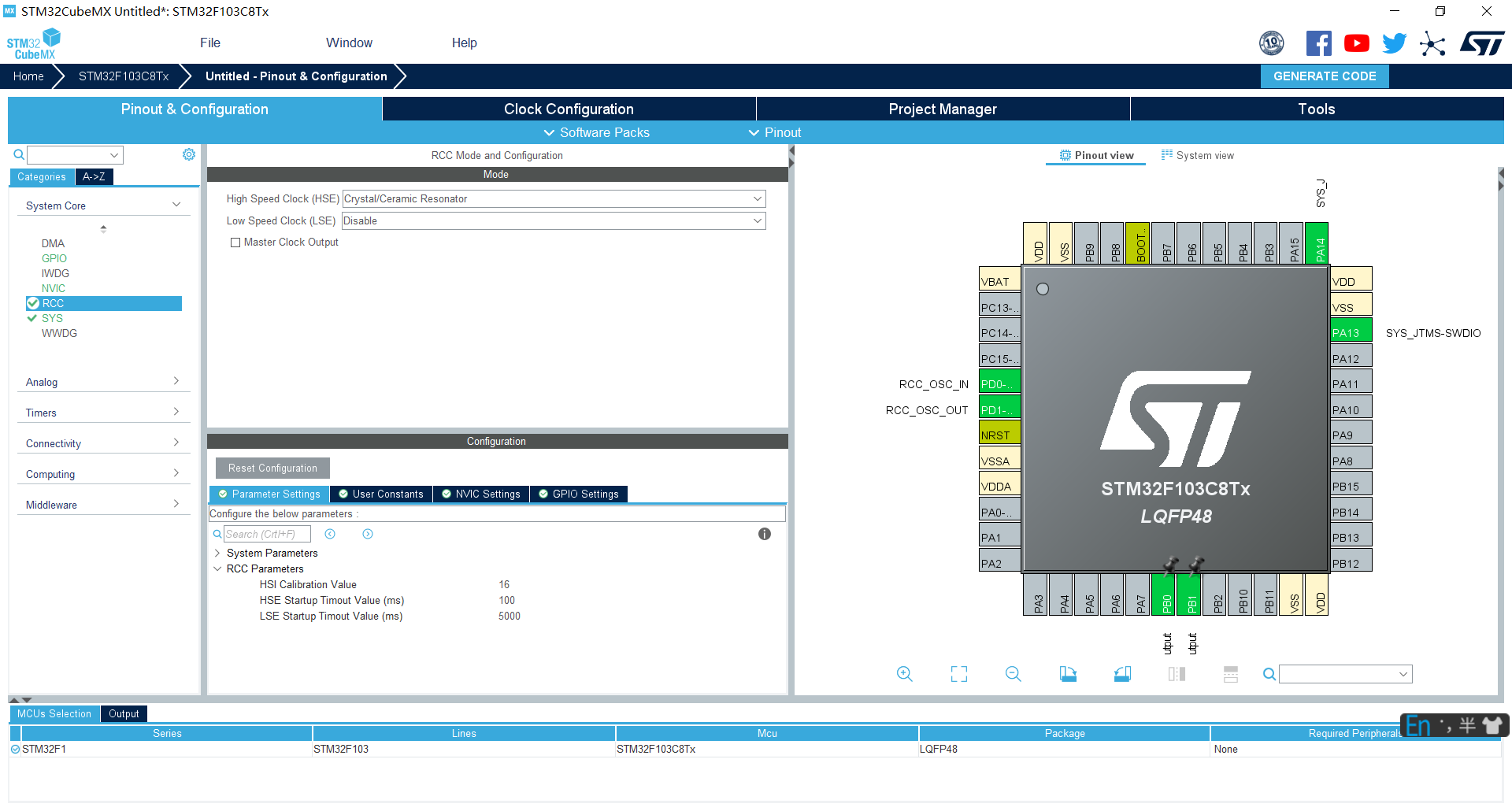Go to Home breadcrumb

28,76
